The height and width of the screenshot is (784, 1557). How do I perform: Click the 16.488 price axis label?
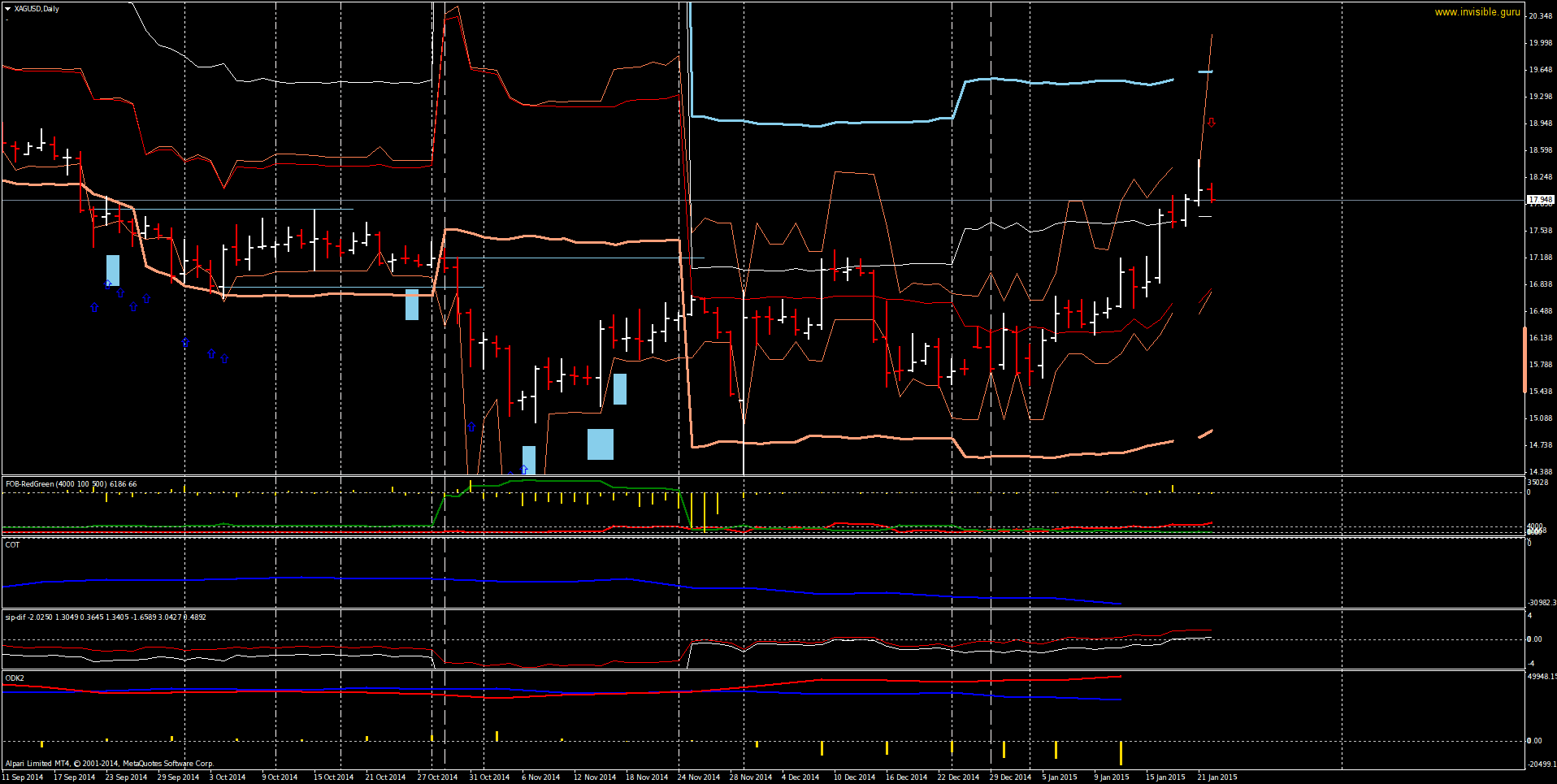[1541, 311]
